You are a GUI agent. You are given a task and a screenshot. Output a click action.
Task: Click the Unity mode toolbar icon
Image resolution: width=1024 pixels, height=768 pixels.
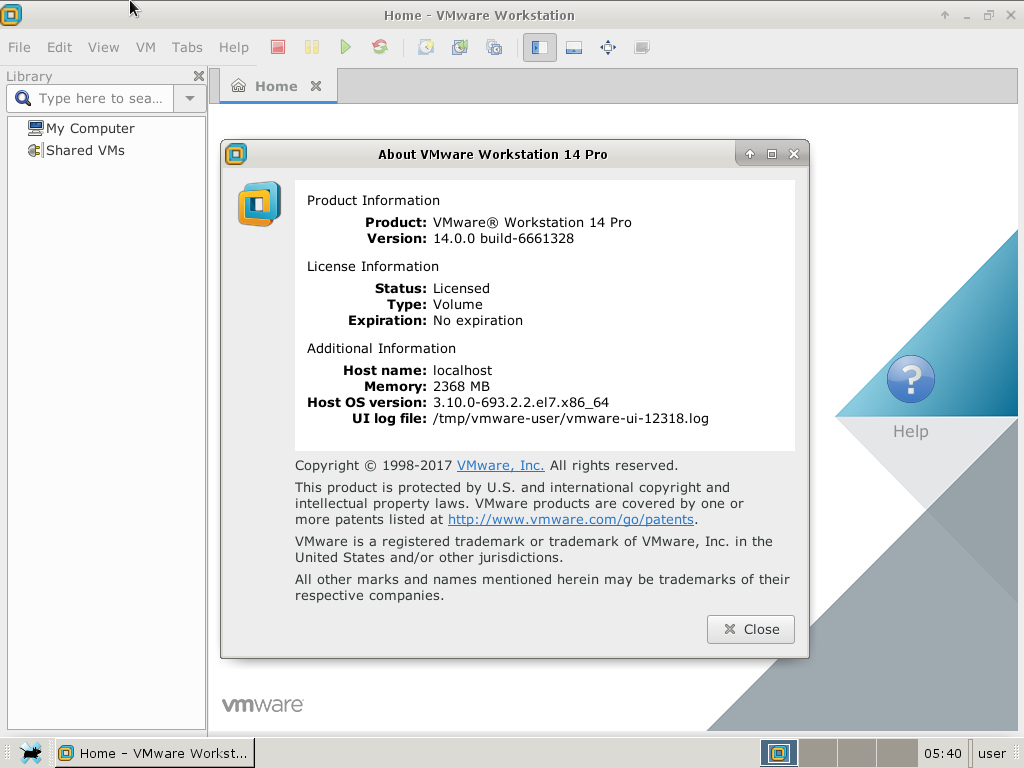642,47
